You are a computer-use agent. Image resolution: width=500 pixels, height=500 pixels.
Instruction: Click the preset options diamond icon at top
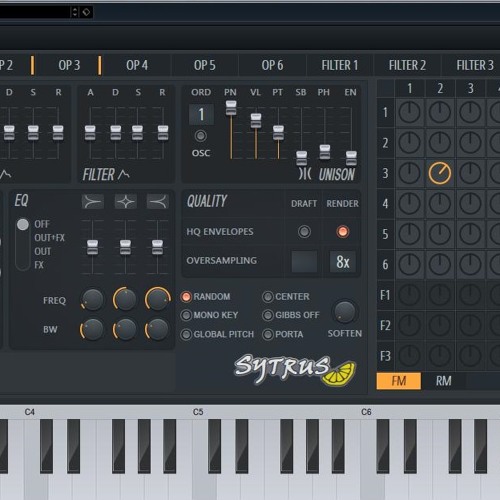[x=86, y=12]
